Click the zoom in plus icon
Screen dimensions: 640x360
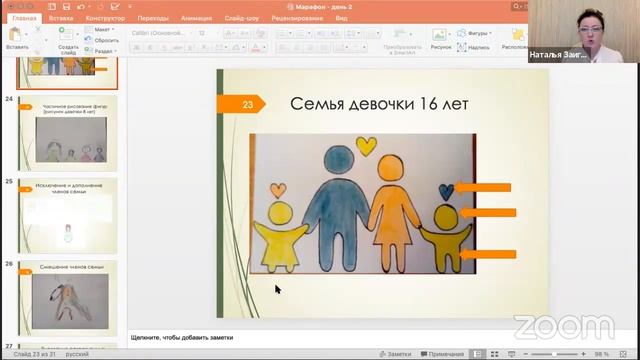coord(584,354)
